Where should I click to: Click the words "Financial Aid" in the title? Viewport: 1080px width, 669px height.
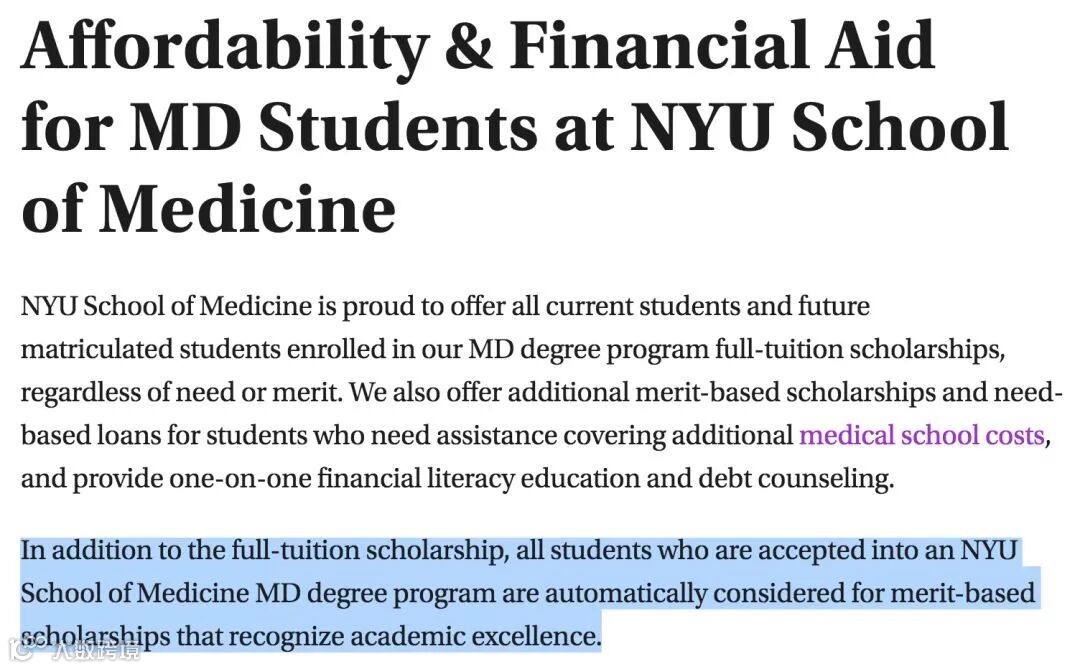pos(721,46)
